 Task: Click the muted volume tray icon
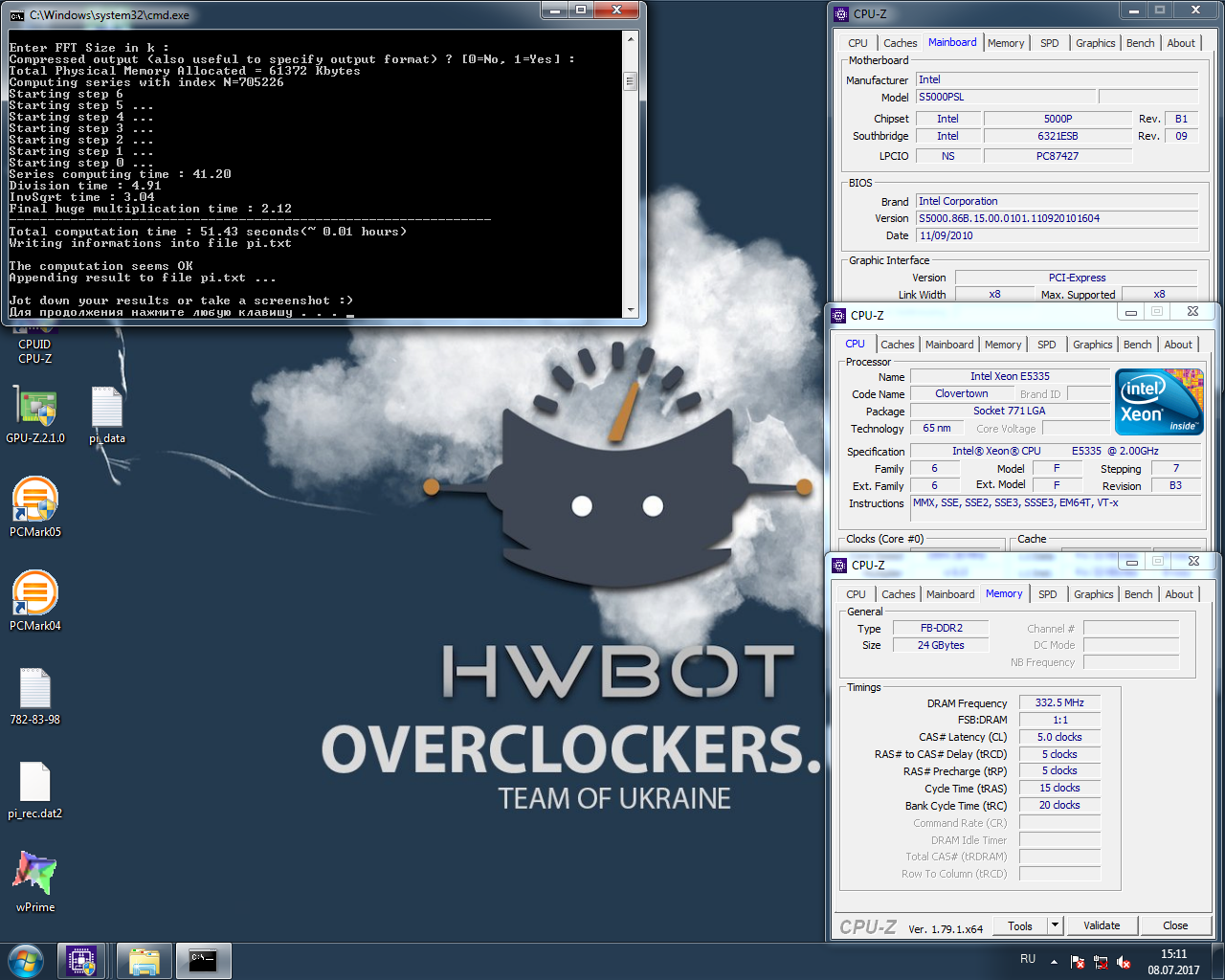click(1124, 962)
